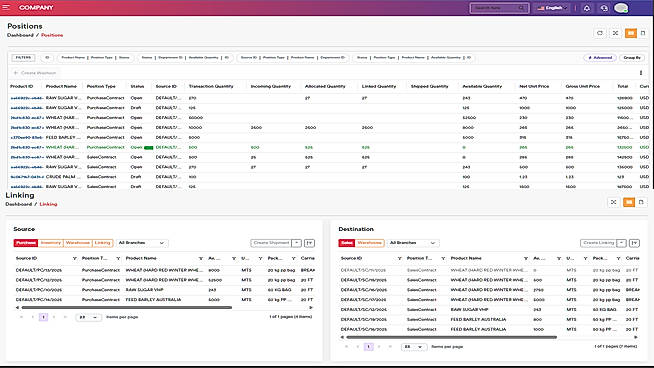This screenshot has height=368, width=654.
Task: Click Destination table scroll-left arrow
Action: pos(342,337)
